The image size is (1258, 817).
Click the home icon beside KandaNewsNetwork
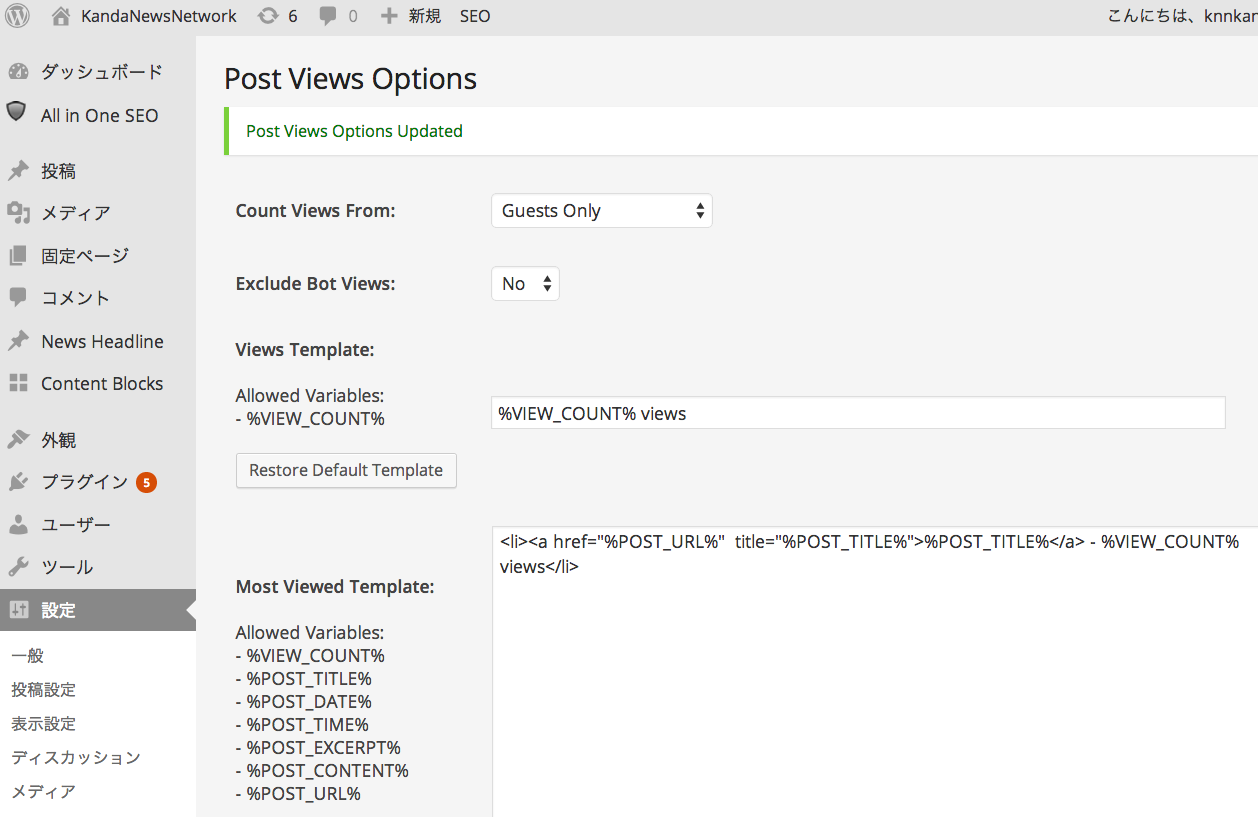coord(62,16)
